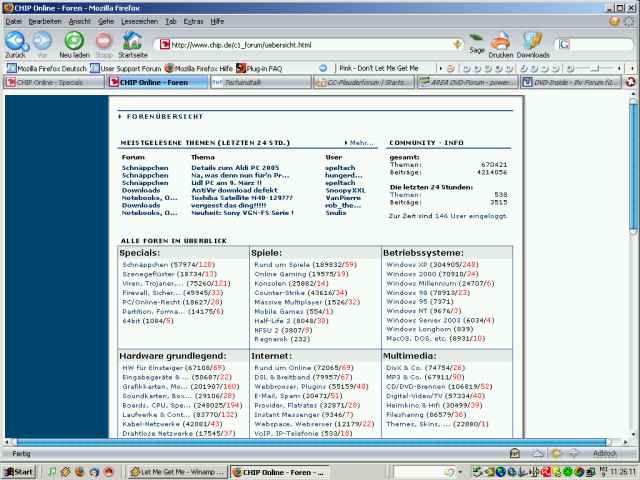Screen dimensions: 640x480
Task: Click the Thunderbird quick launch icon
Action: pos(93,472)
